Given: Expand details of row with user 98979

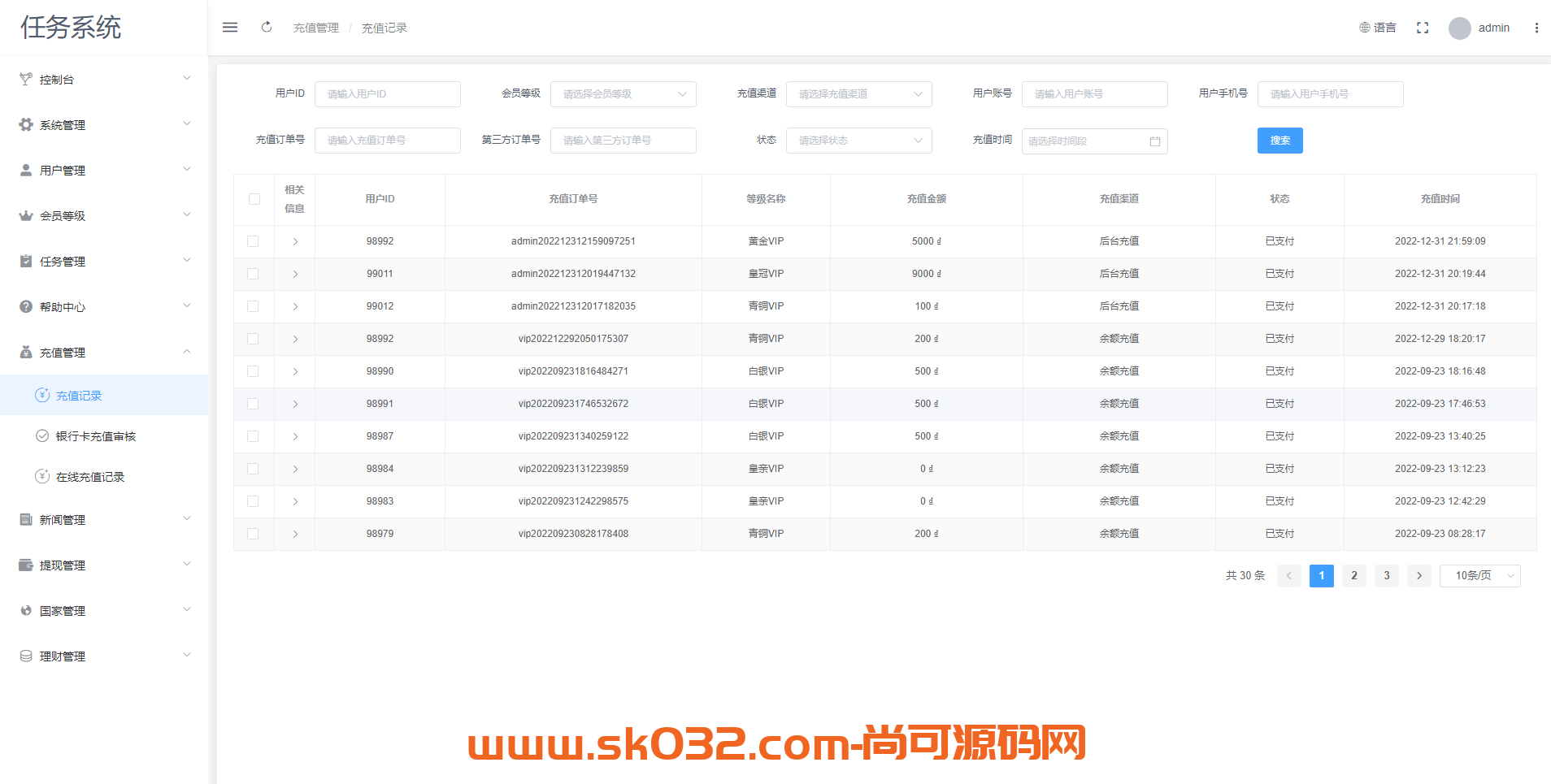Looking at the screenshot, I should pyautogui.click(x=295, y=534).
